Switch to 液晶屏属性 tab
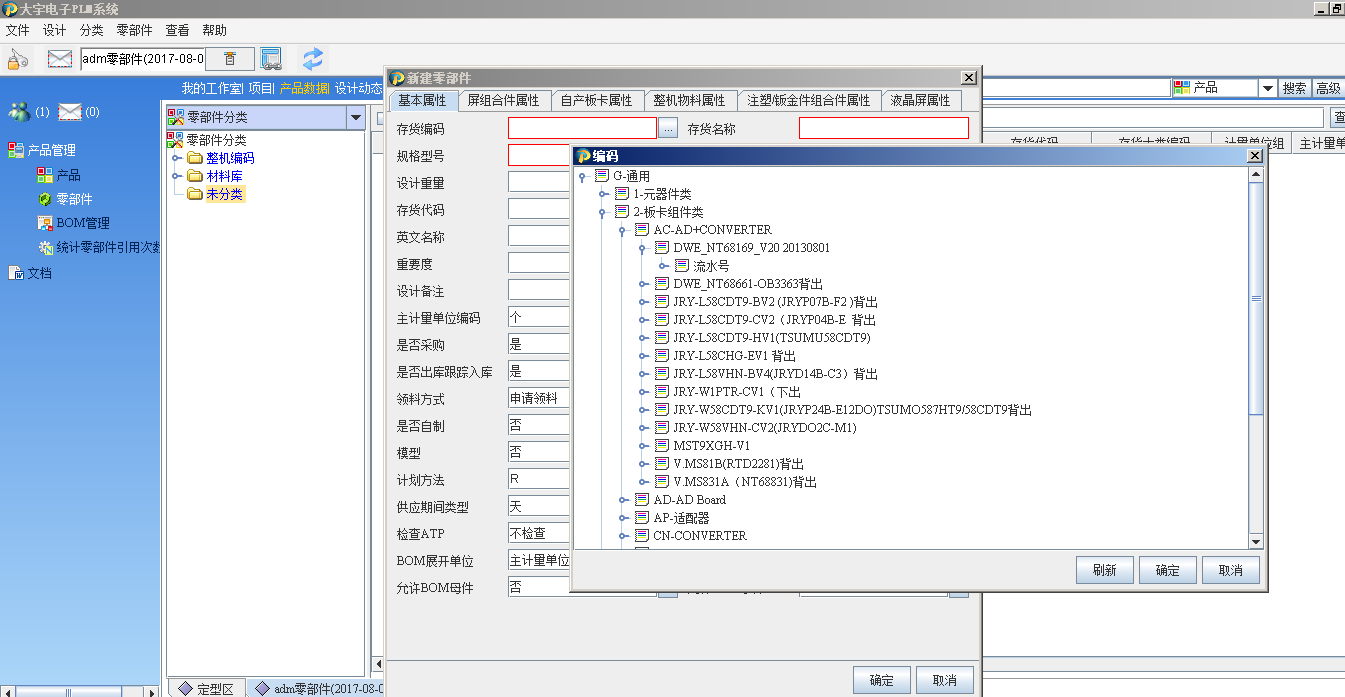Screen dimensions: 1345x697 (x=923, y=100)
